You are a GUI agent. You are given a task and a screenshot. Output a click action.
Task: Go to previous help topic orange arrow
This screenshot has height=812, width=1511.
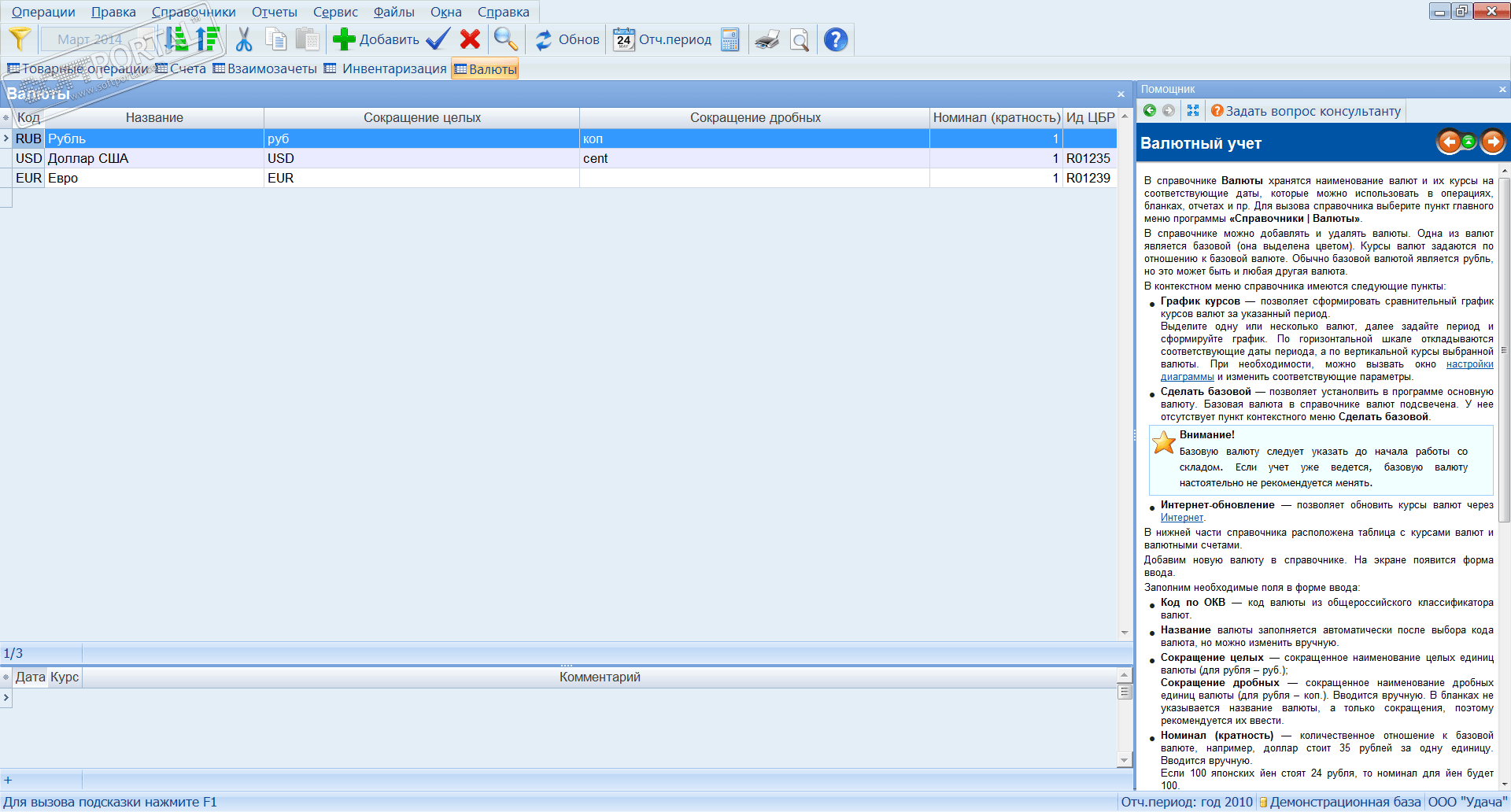coord(1449,142)
